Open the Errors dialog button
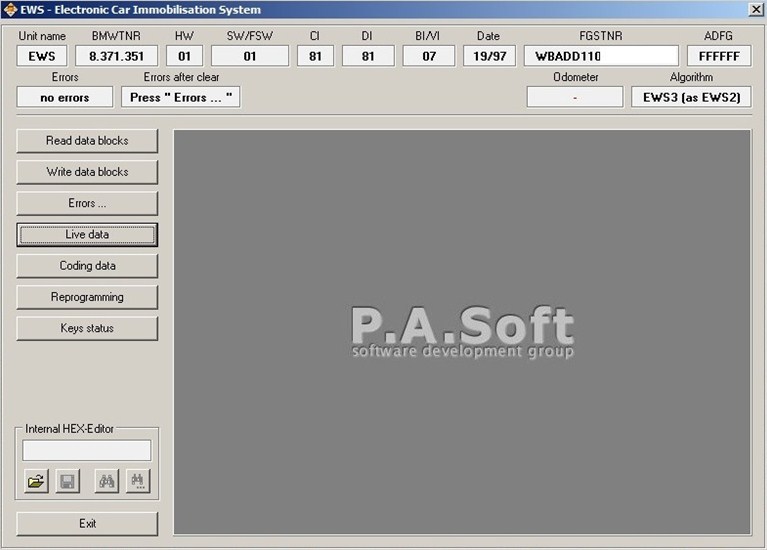Viewport: 767px width, 550px height. (87, 203)
